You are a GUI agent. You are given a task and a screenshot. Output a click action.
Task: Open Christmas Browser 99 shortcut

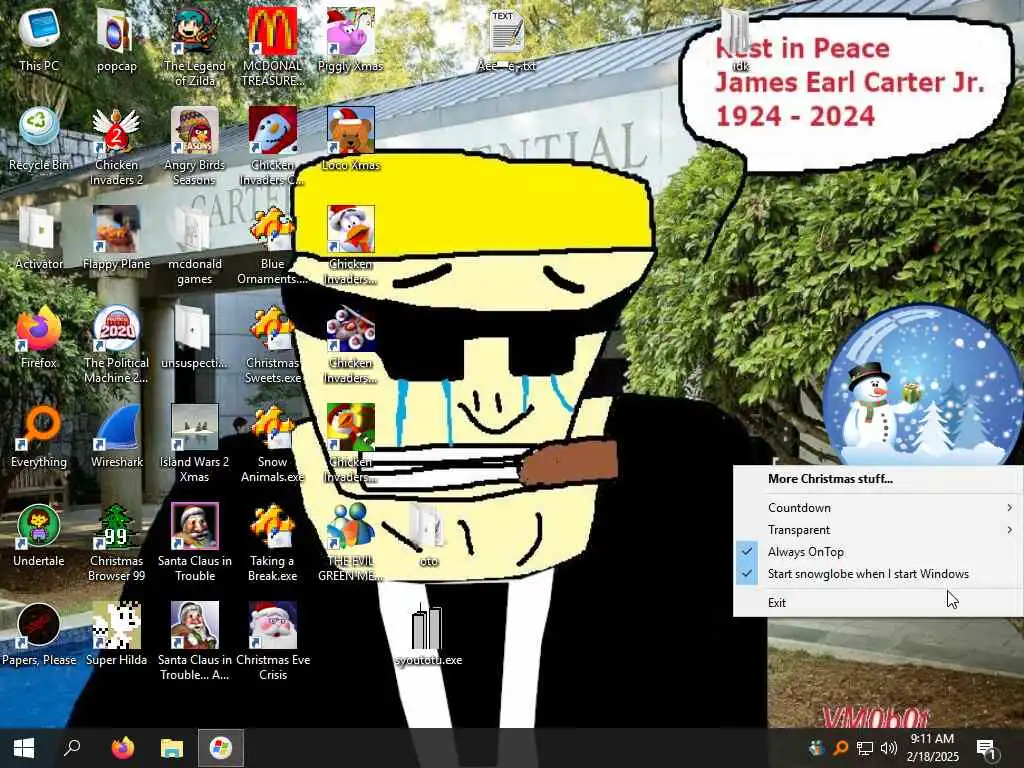[x=116, y=543]
